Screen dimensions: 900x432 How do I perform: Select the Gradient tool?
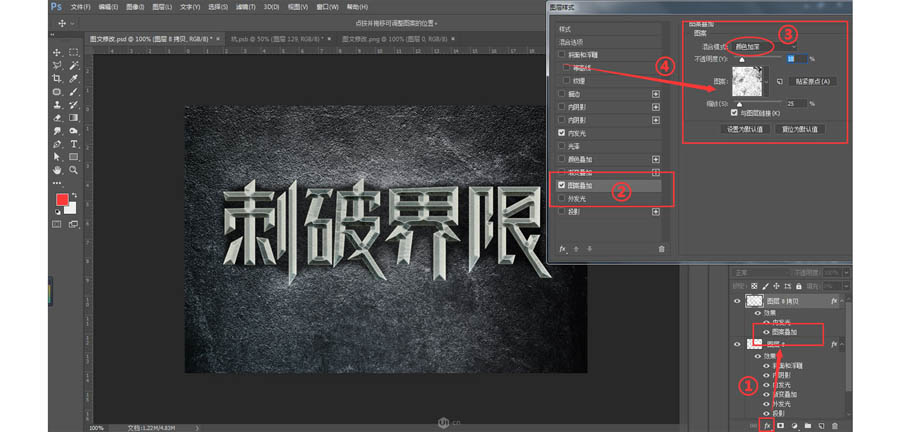[x=73, y=118]
